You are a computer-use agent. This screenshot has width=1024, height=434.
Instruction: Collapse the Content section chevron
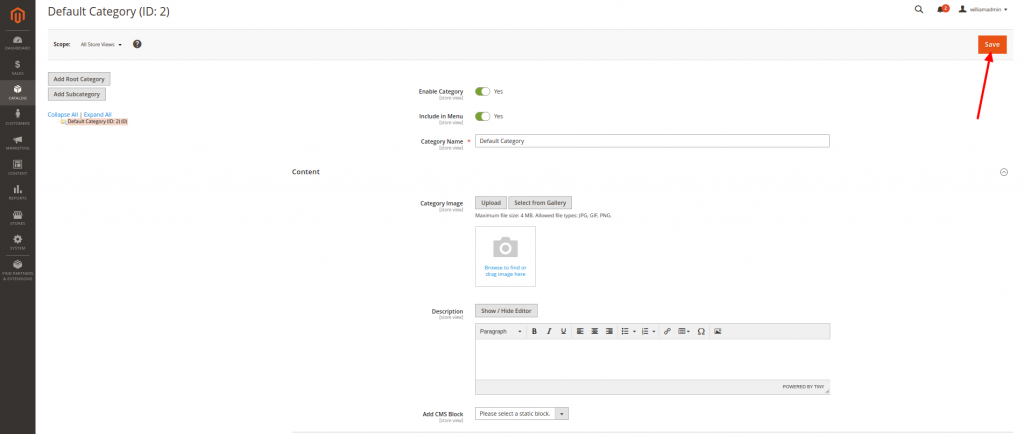click(1003, 172)
